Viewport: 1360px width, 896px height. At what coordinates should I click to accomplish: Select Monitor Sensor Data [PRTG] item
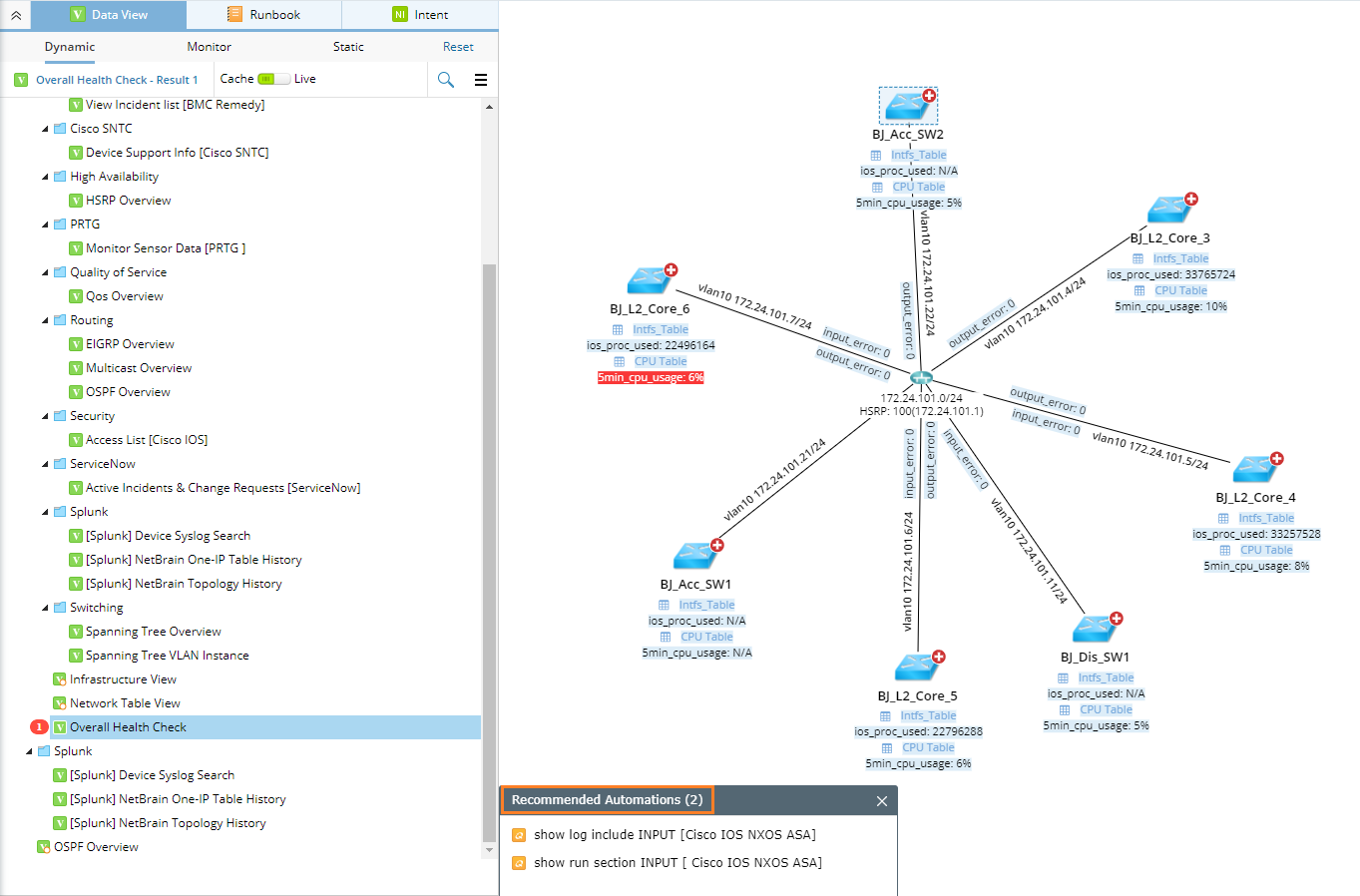click(x=166, y=248)
